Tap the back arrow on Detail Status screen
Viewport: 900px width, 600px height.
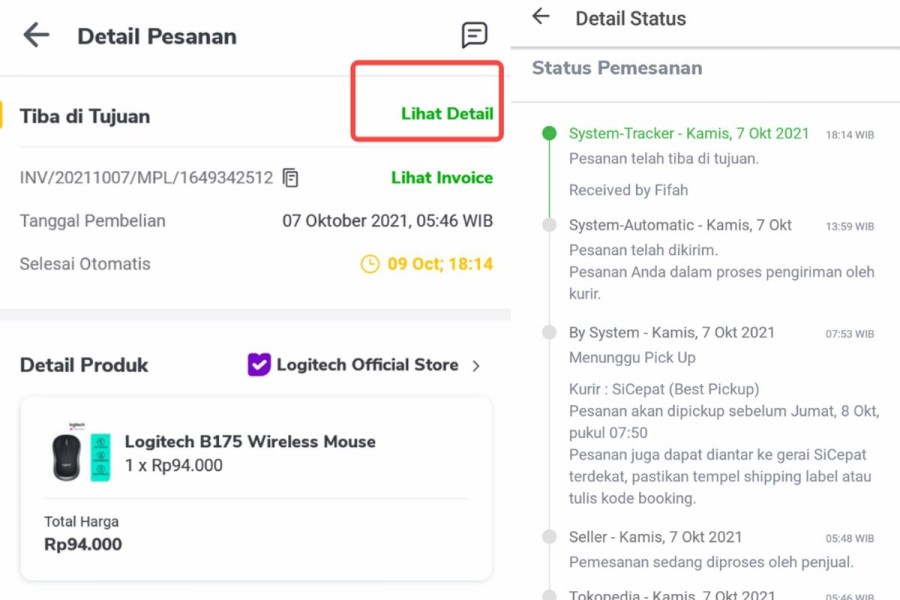tap(539, 17)
